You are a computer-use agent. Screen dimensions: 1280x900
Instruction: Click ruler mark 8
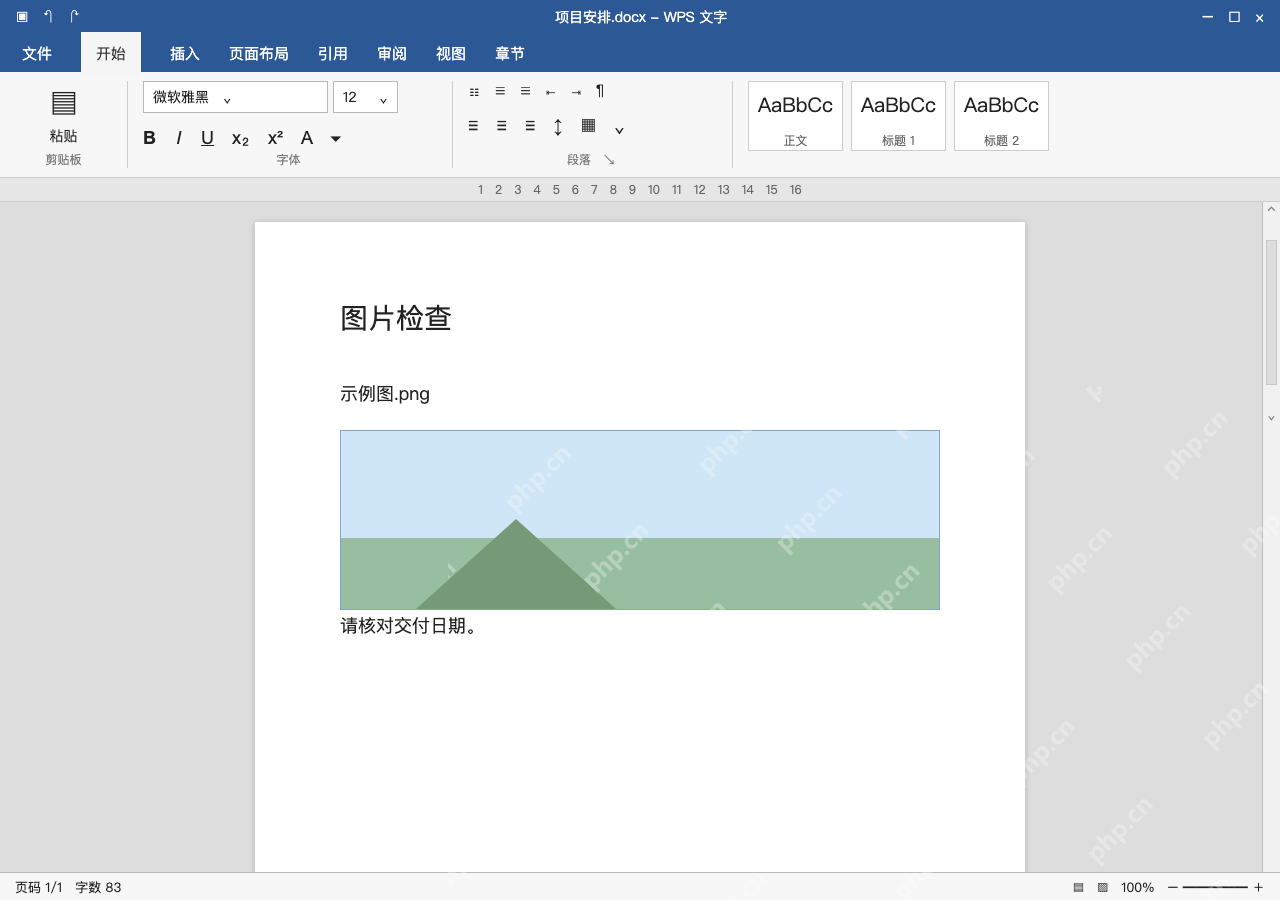613,190
